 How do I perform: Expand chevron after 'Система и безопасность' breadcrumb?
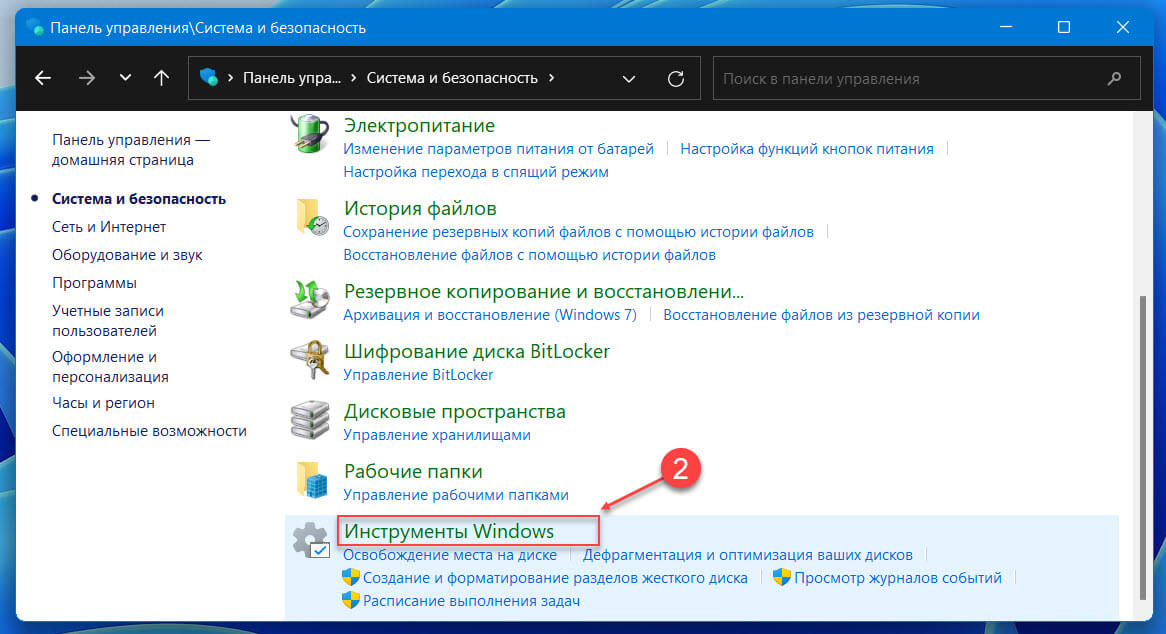[551, 78]
